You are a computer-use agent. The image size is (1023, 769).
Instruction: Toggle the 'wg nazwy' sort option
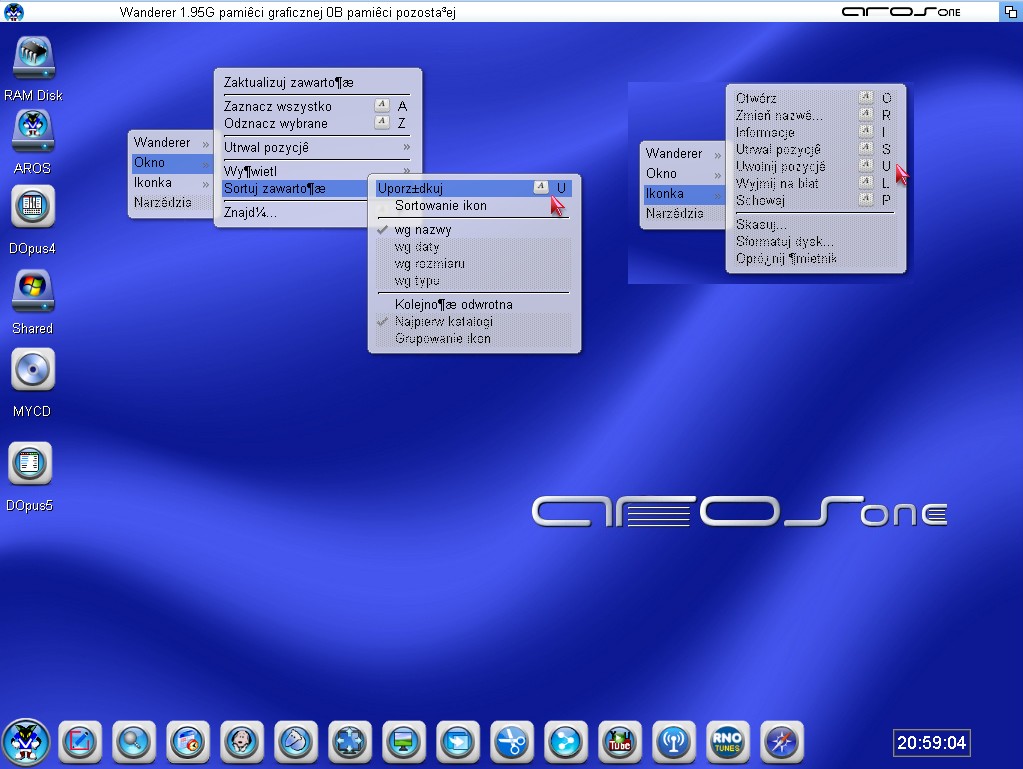point(423,230)
